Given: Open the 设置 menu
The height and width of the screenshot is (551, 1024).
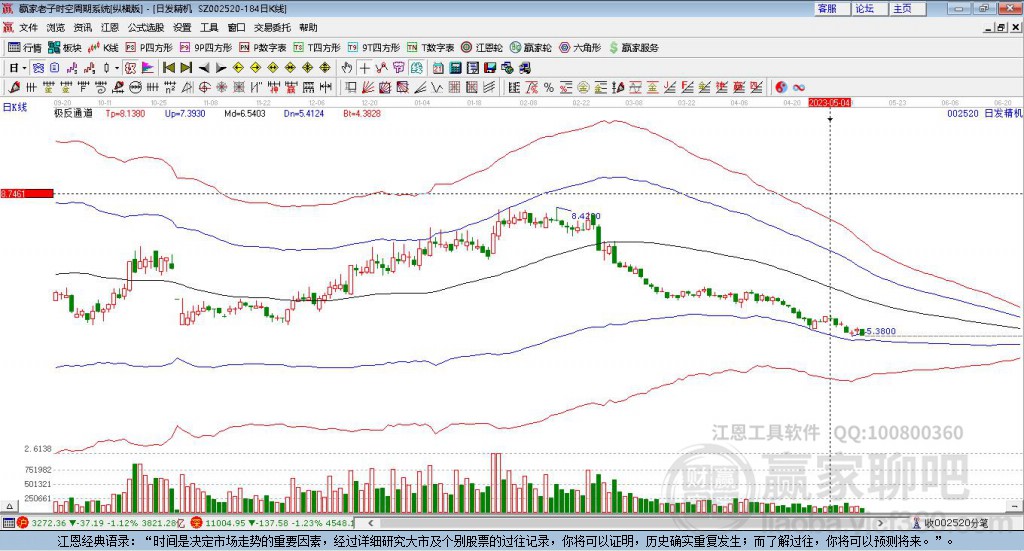Looking at the screenshot, I should 182,27.
